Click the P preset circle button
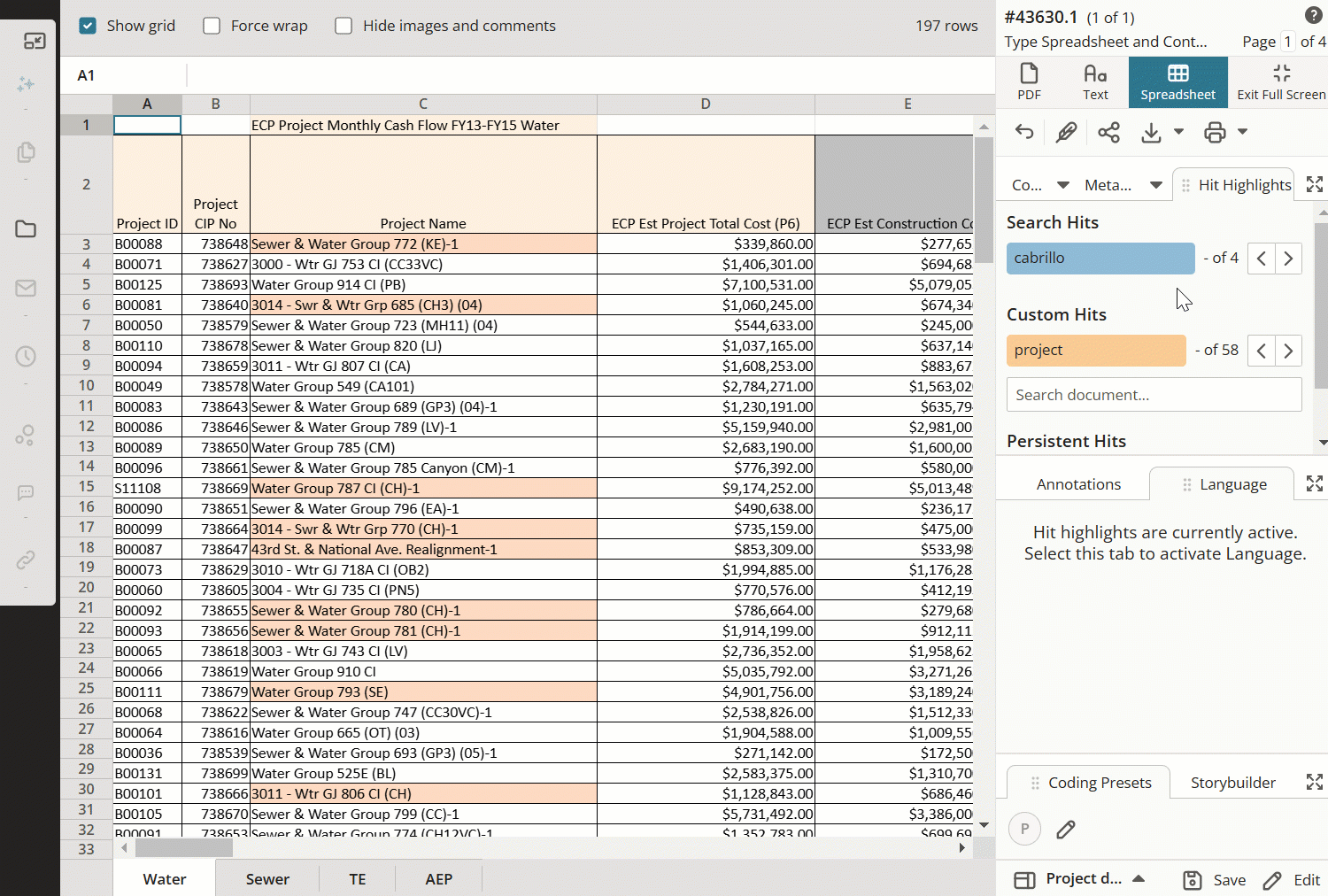 pyautogui.click(x=1024, y=829)
